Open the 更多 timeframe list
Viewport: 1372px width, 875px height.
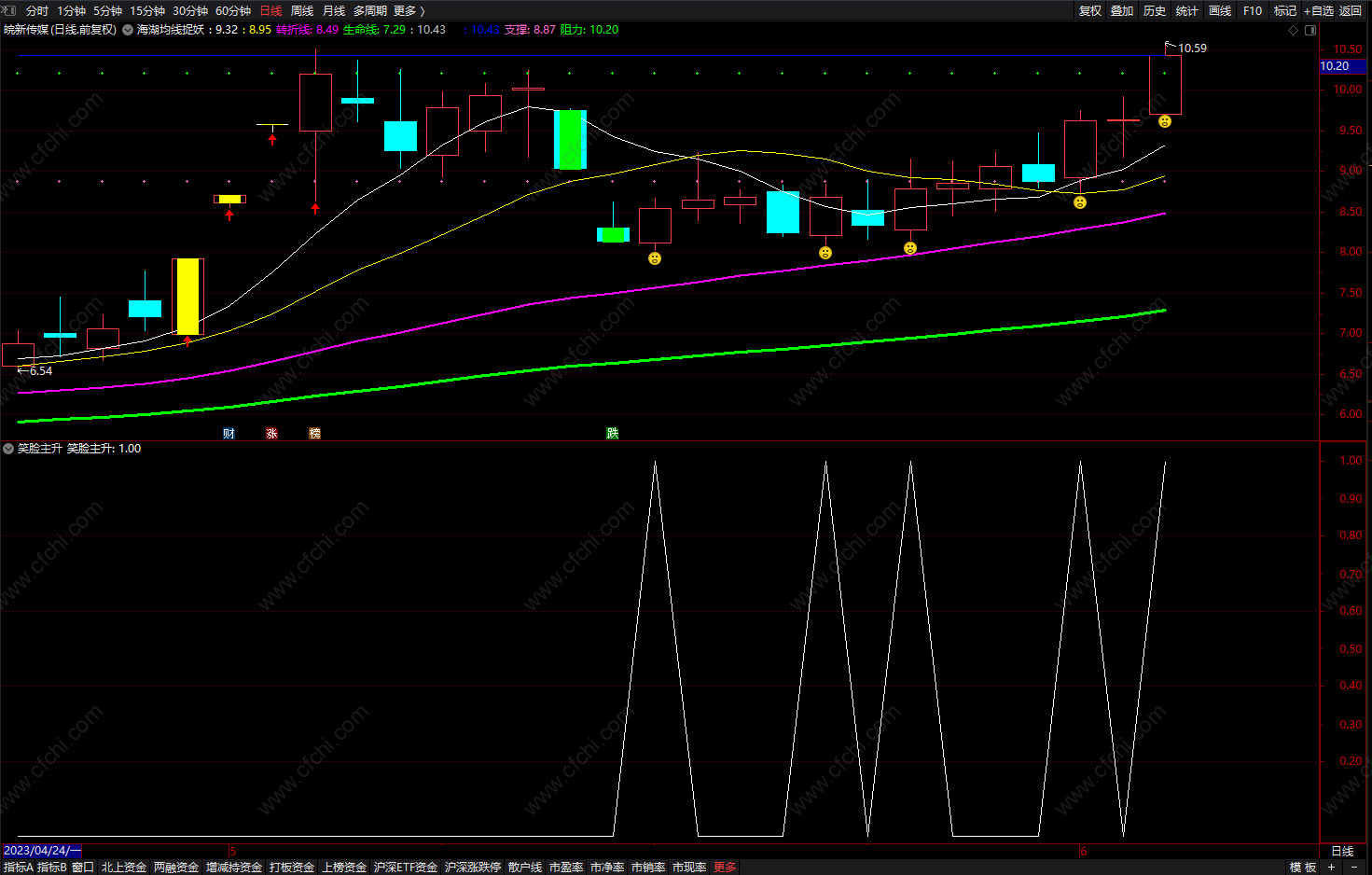[x=409, y=10]
